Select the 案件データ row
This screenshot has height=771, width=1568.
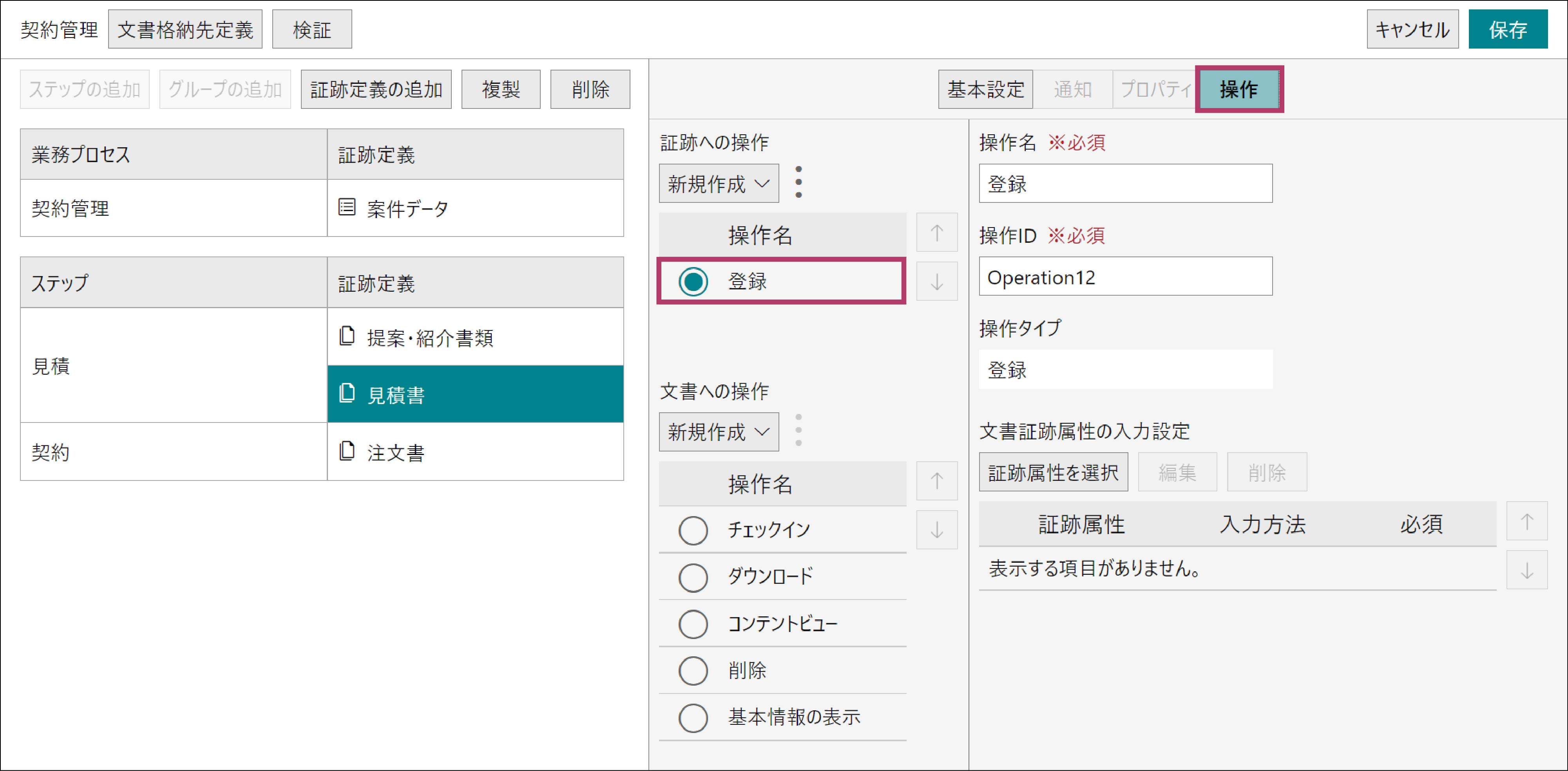coord(475,208)
